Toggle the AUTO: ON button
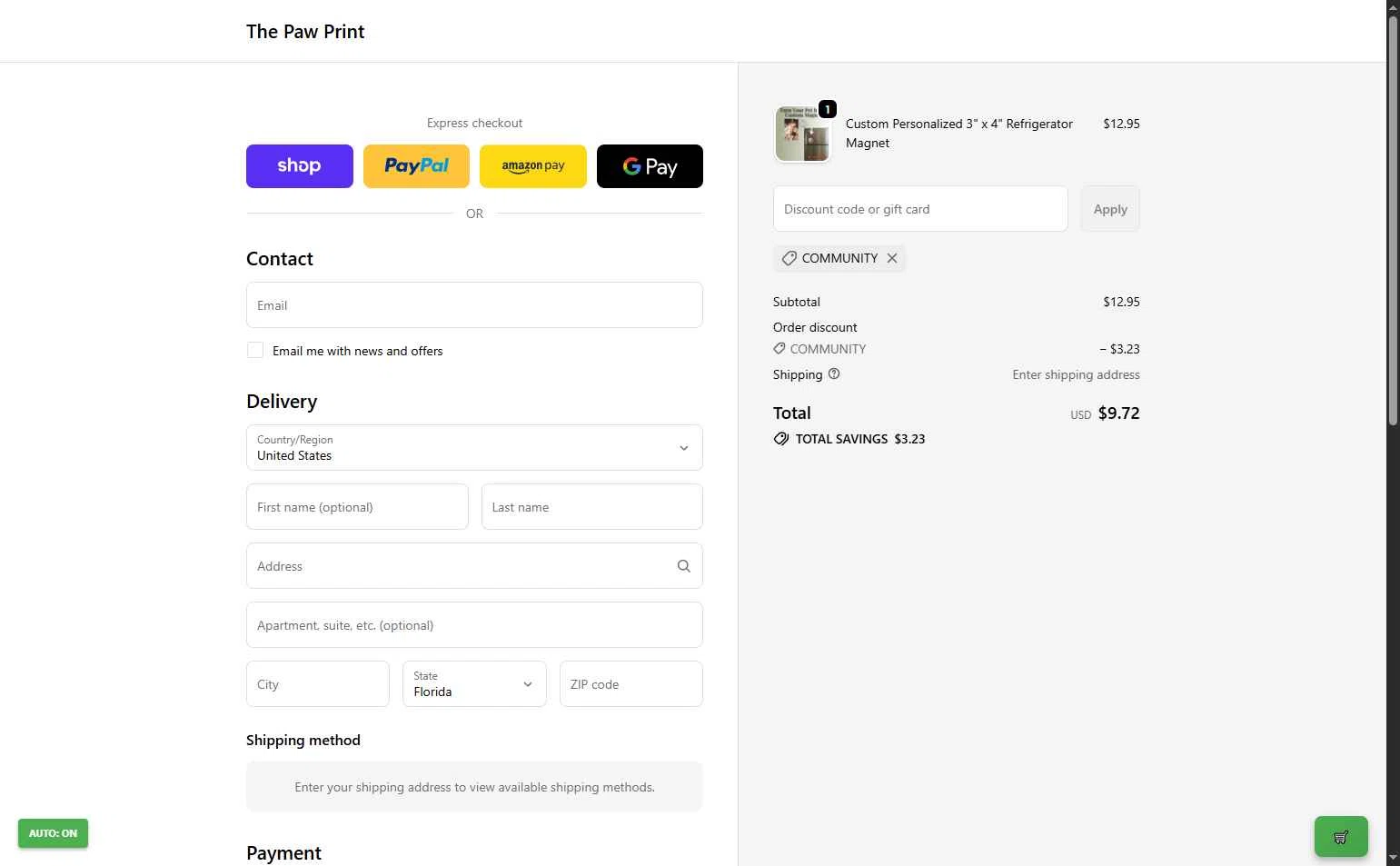1400x866 pixels. click(53, 833)
